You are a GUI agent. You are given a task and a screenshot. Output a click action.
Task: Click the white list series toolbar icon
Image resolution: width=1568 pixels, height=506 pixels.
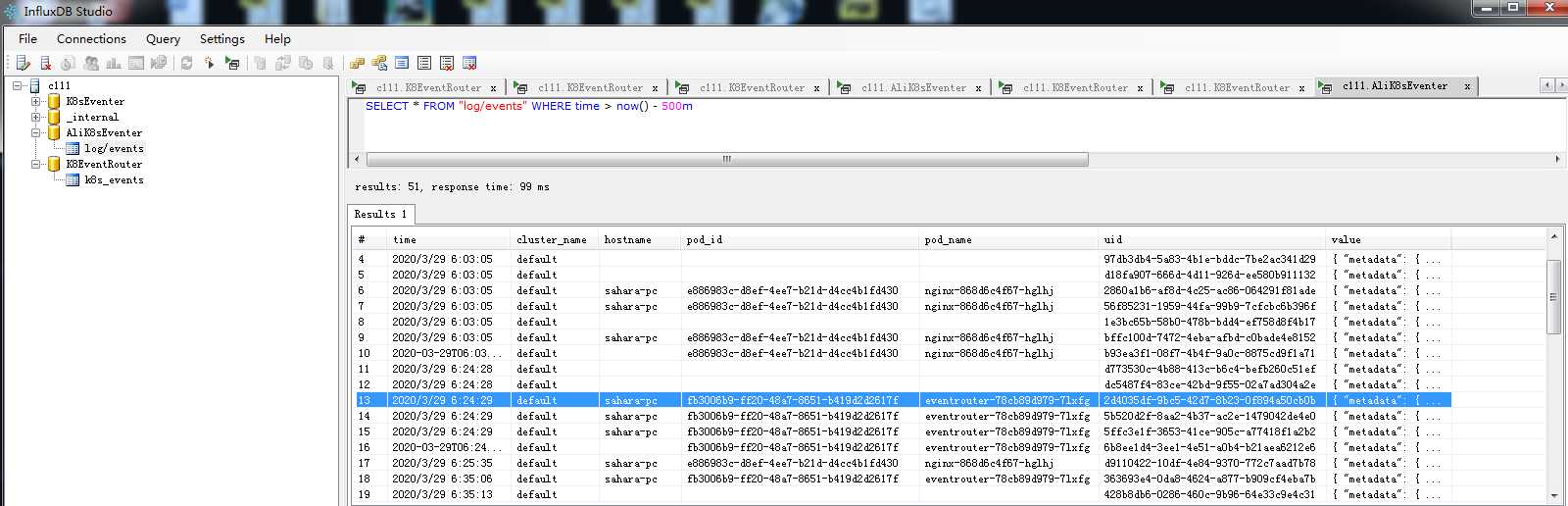click(424, 63)
